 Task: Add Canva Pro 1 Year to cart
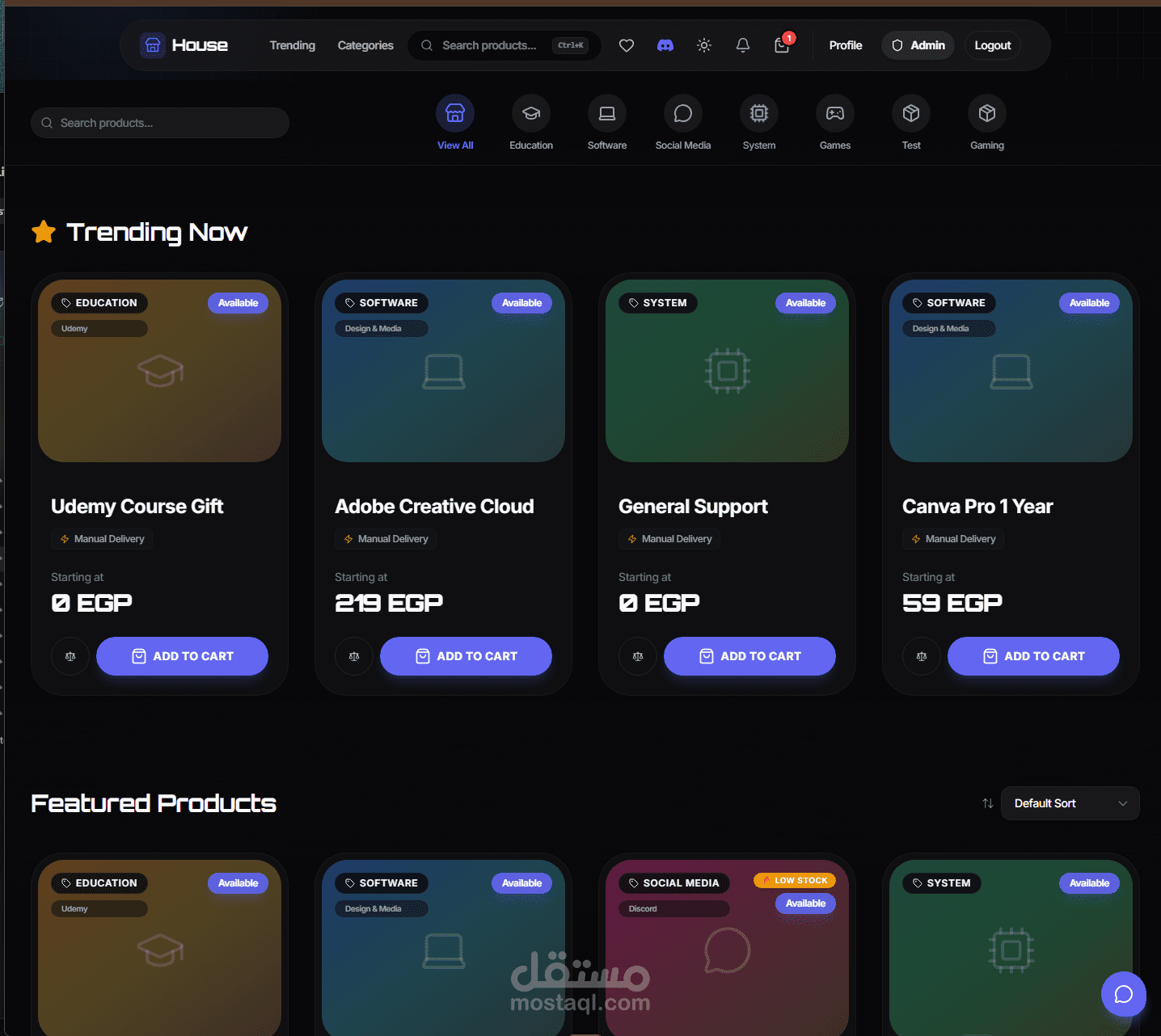click(1034, 656)
